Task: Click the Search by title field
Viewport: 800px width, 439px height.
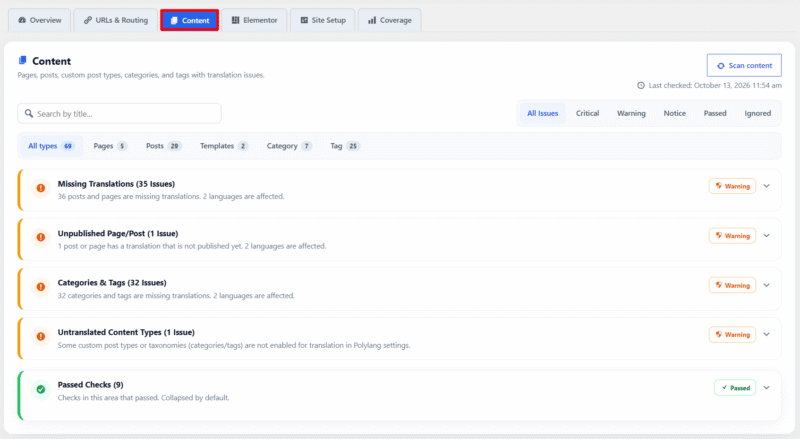Action: (x=119, y=113)
